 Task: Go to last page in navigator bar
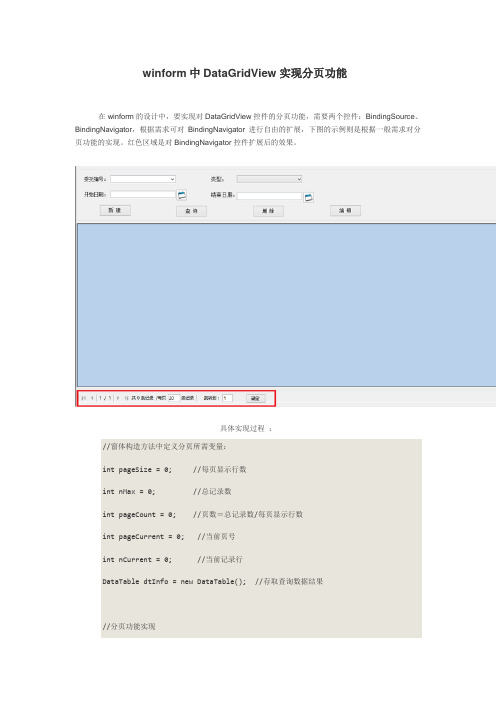point(126,398)
